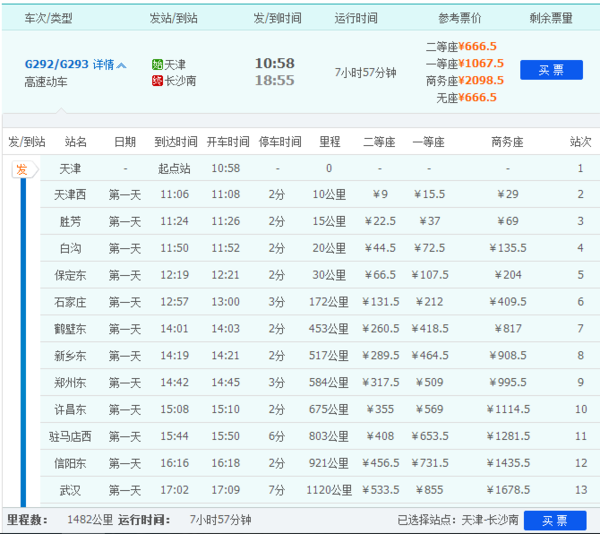
Task: Select the 驻马店西 station name
Action: pyautogui.click(x=70, y=436)
